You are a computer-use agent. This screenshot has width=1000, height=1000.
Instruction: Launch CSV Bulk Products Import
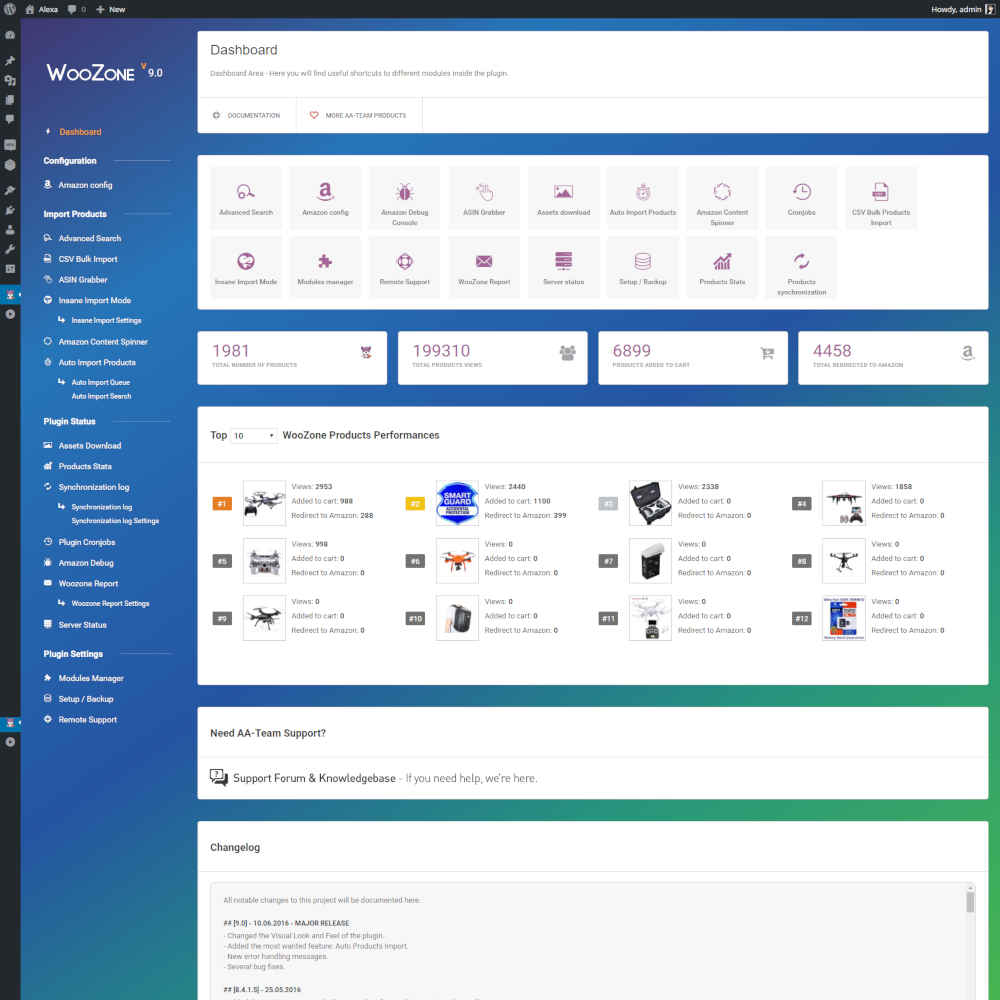[880, 197]
